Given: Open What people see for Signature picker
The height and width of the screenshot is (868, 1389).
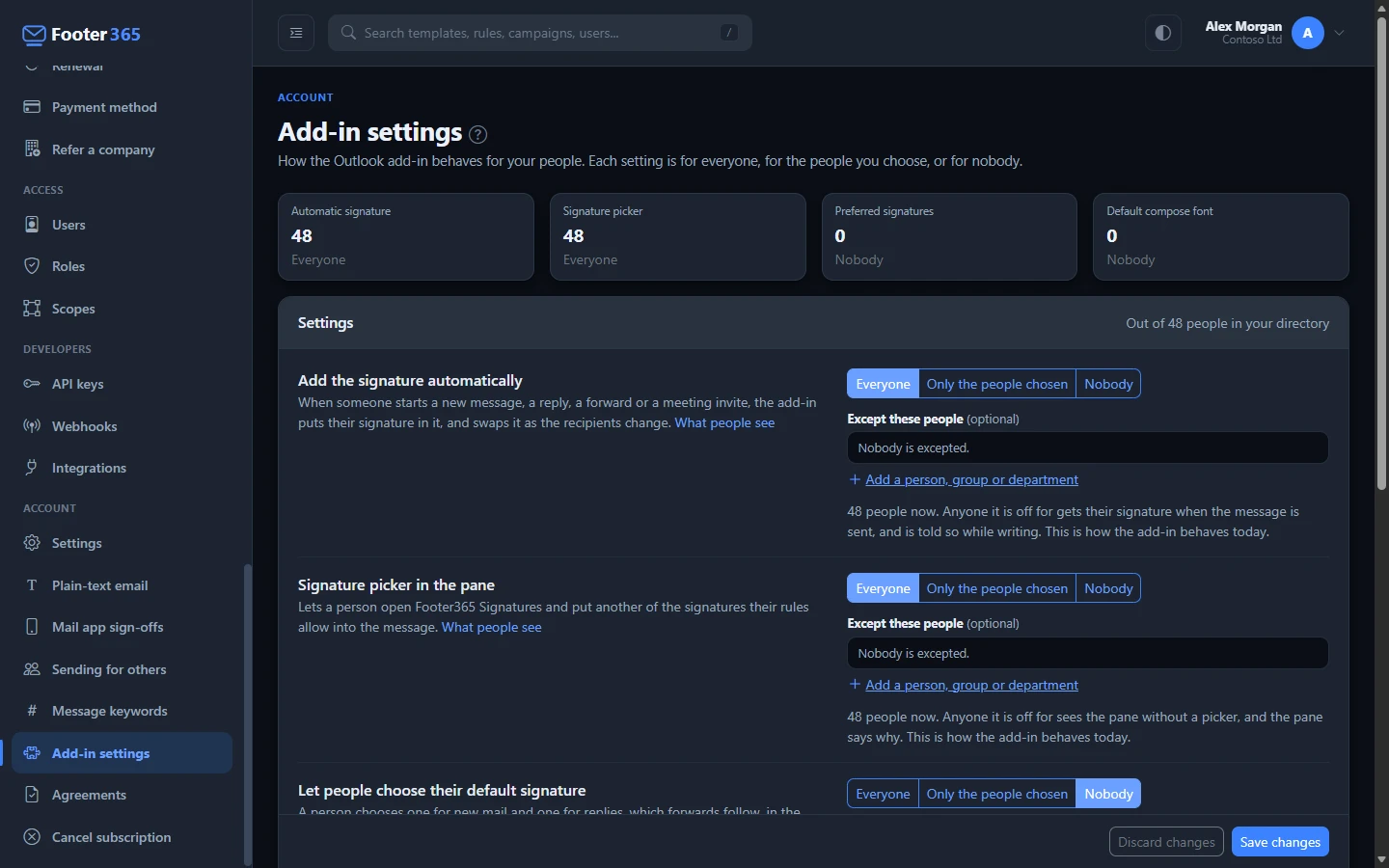Looking at the screenshot, I should pyautogui.click(x=491, y=627).
